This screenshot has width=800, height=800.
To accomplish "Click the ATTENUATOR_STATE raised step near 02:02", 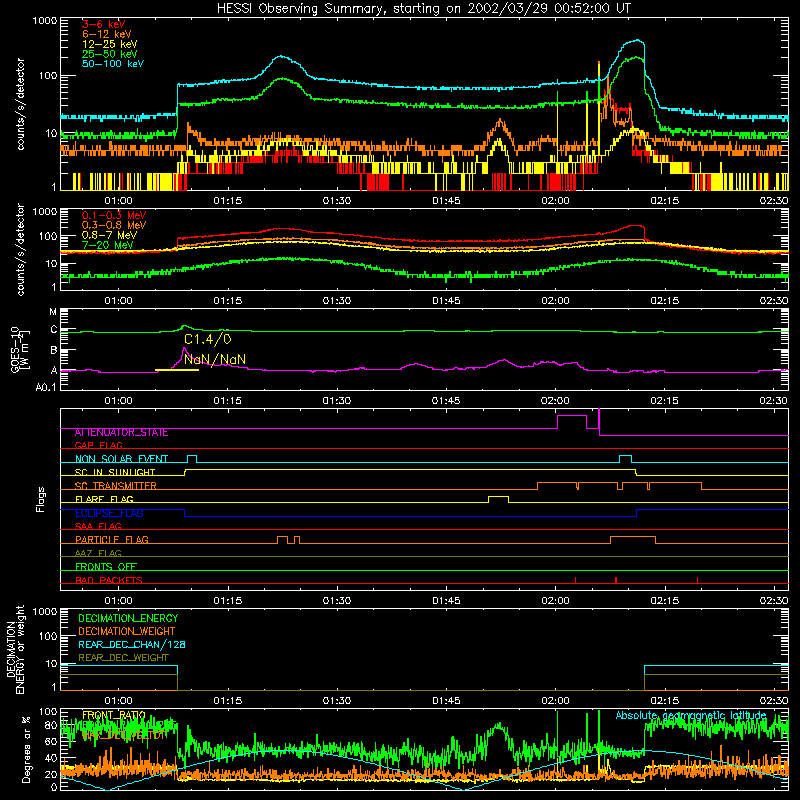I will point(571,422).
